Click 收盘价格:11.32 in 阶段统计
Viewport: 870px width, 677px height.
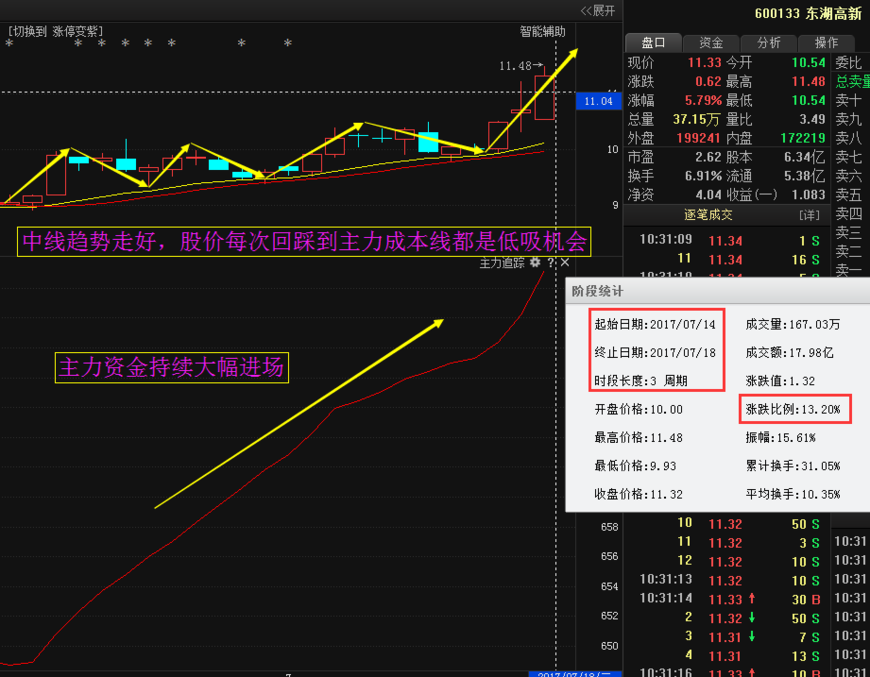click(639, 494)
